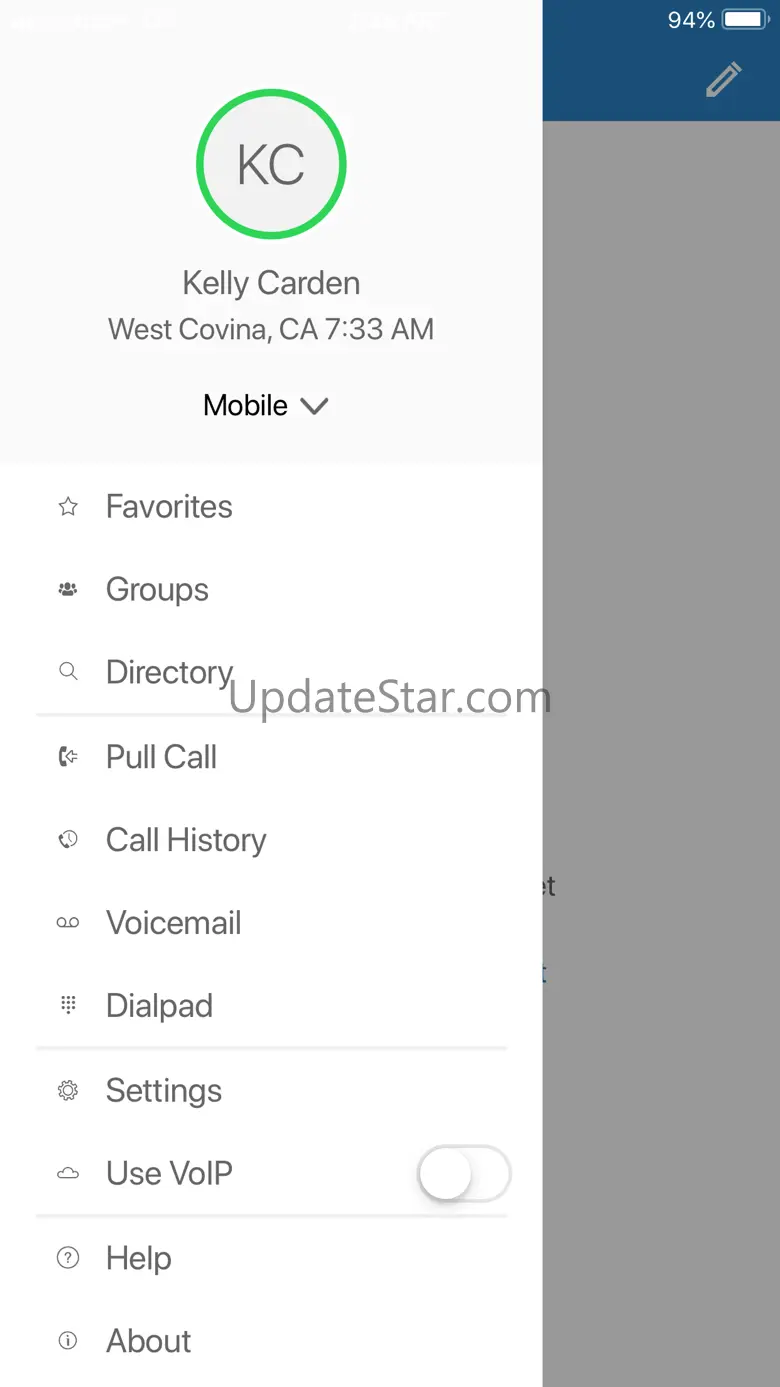Expand the Mobile chevron arrow
Image resolution: width=780 pixels, height=1387 pixels.
[x=315, y=406]
